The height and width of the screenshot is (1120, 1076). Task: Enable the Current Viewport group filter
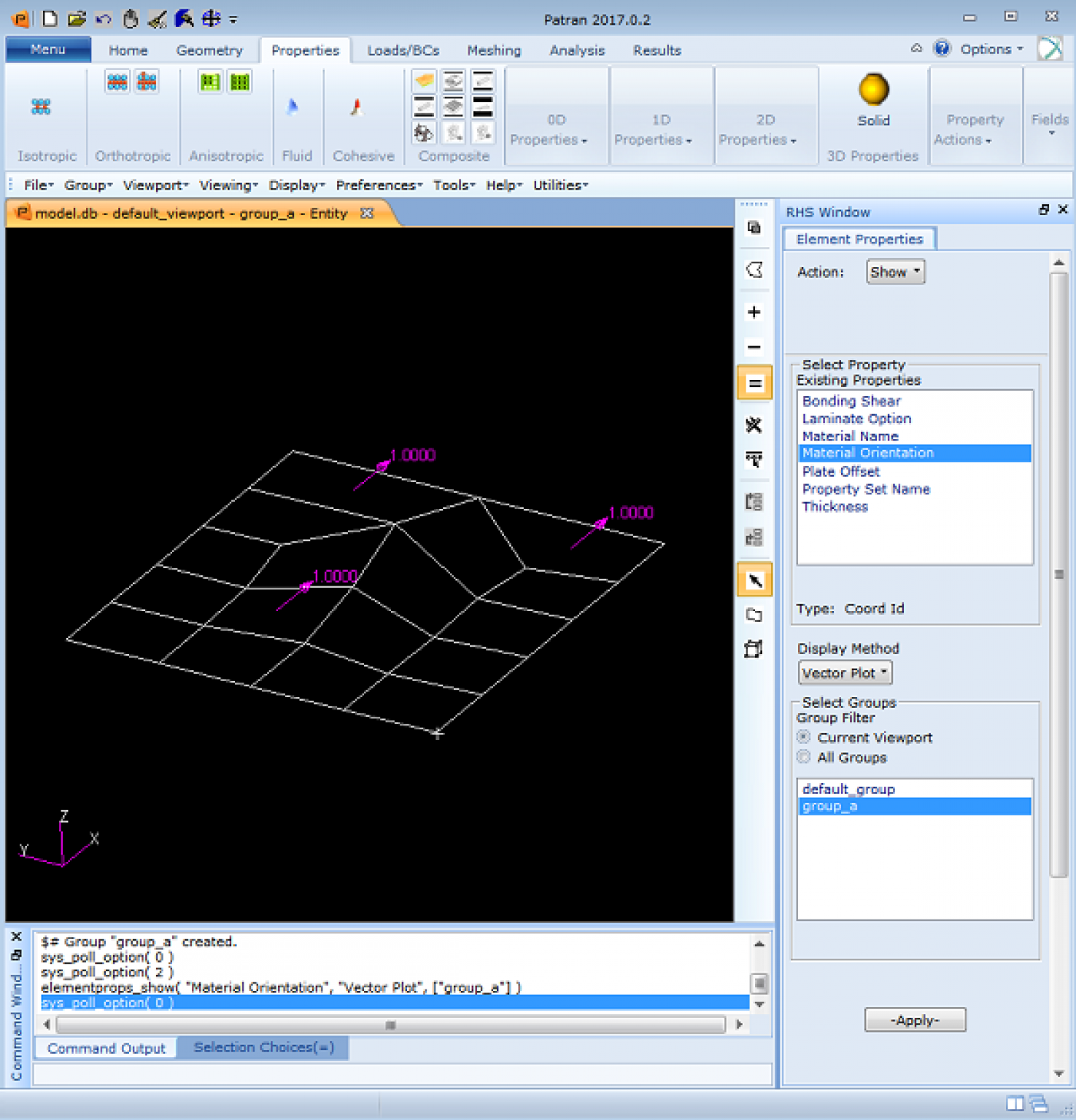click(802, 737)
